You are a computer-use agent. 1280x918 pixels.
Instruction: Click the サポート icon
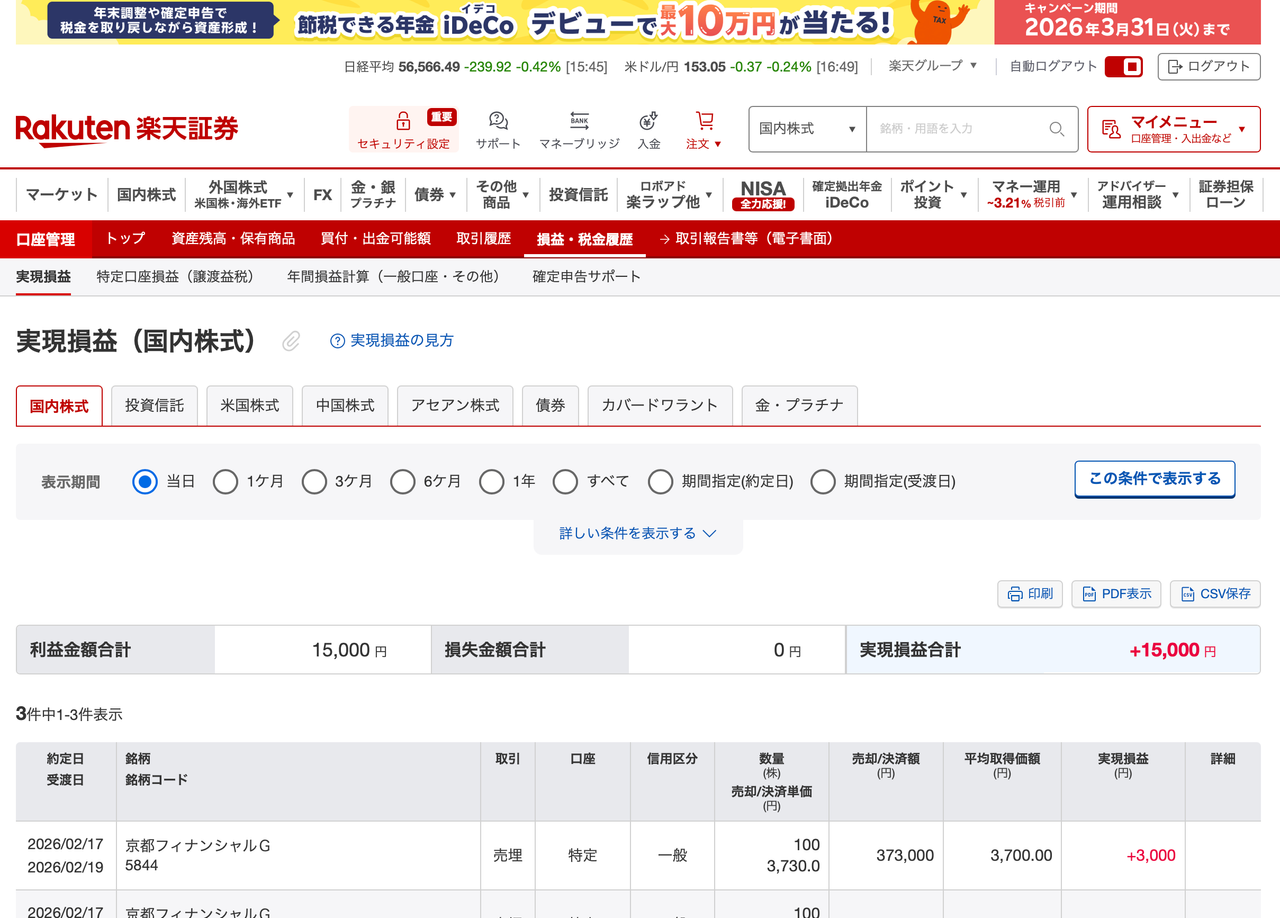497,120
